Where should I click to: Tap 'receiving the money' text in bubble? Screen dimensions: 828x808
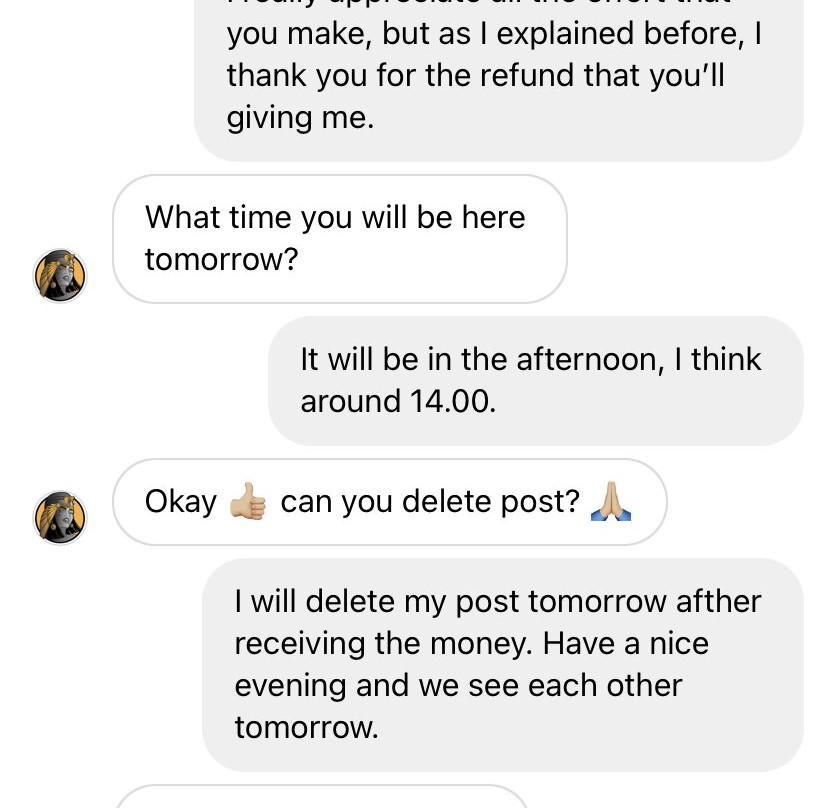pyautogui.click(x=383, y=644)
